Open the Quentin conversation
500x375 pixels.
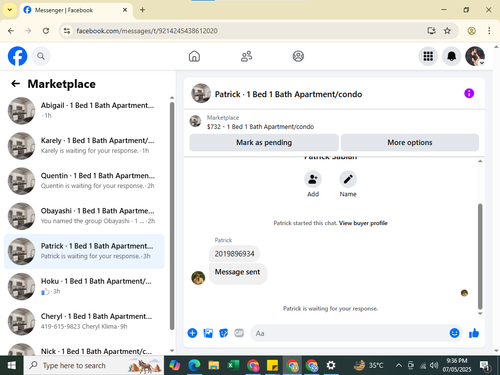click(x=84, y=181)
